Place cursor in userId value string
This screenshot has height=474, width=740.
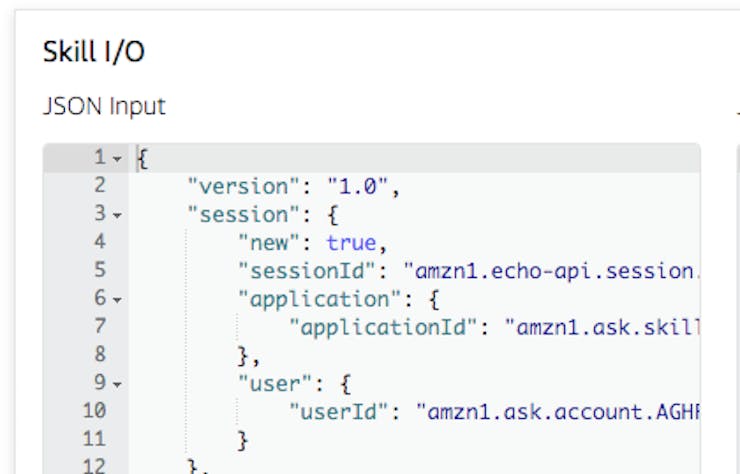coord(558,412)
